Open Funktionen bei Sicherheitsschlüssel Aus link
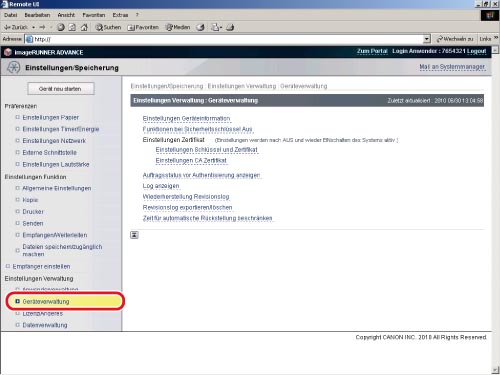500x375 pixels. coord(198,129)
